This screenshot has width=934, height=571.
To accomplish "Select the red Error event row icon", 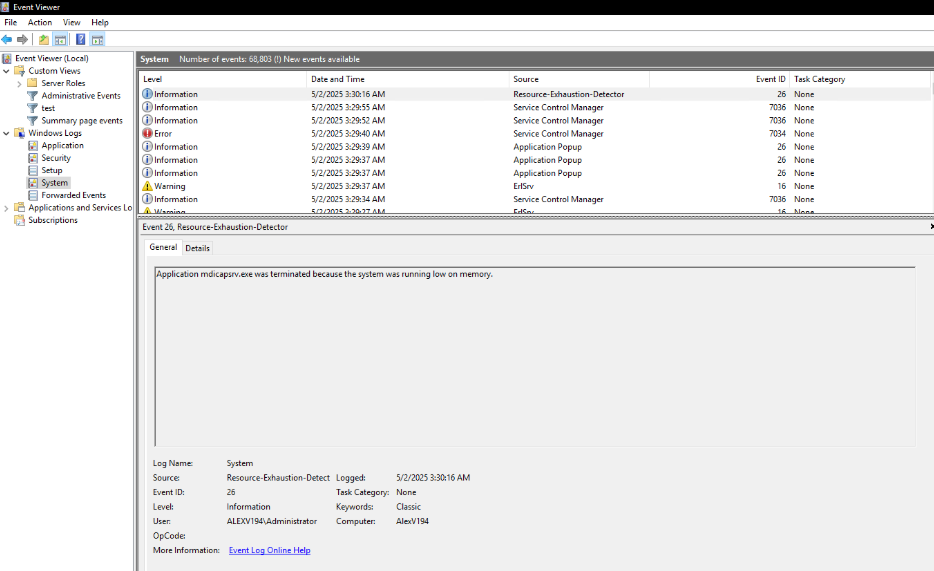I will pos(148,133).
